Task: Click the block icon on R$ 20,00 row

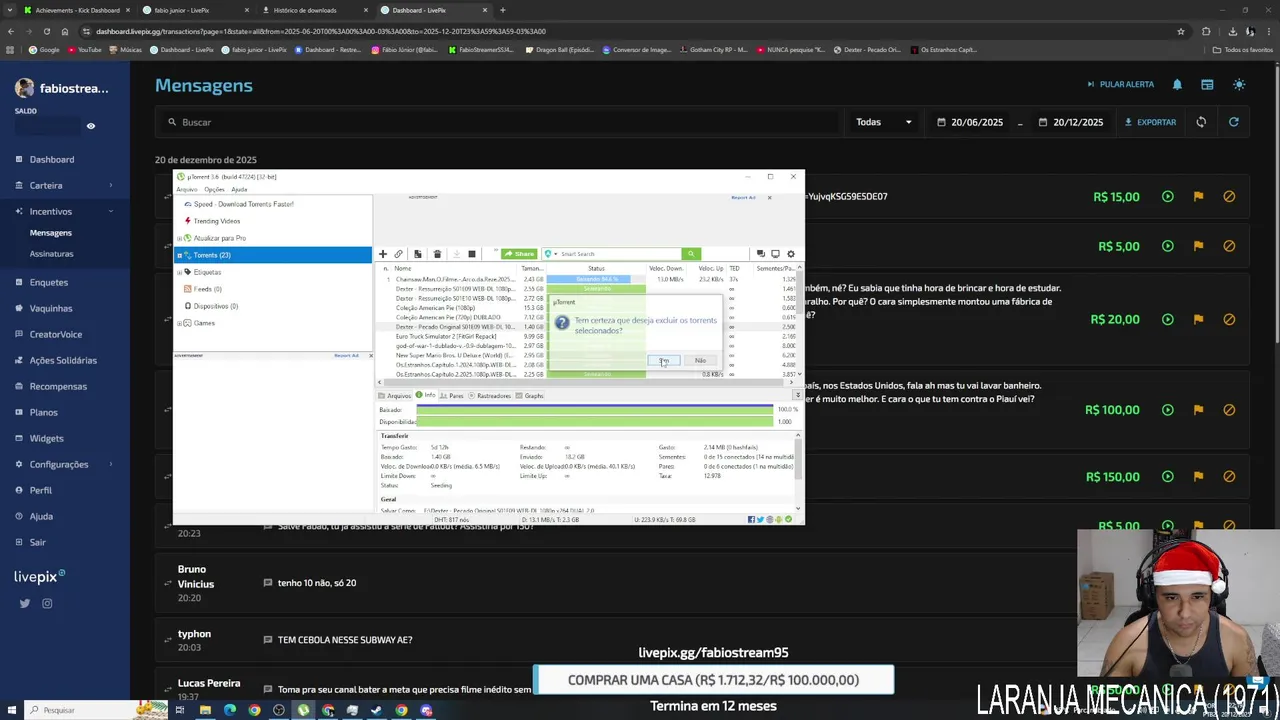Action: coord(1229,320)
